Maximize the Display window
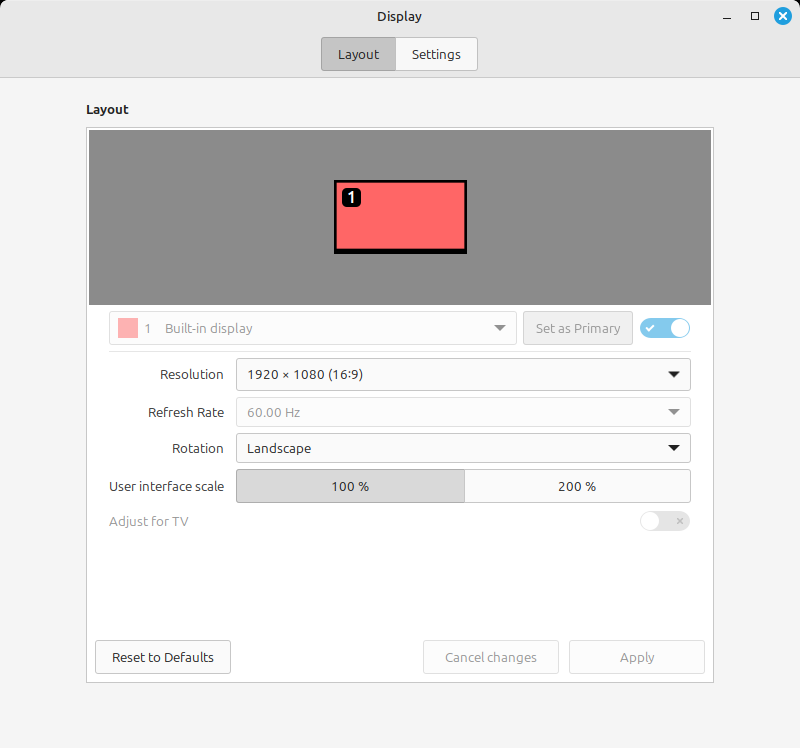Screen dimensions: 800x748 tap(755, 16)
